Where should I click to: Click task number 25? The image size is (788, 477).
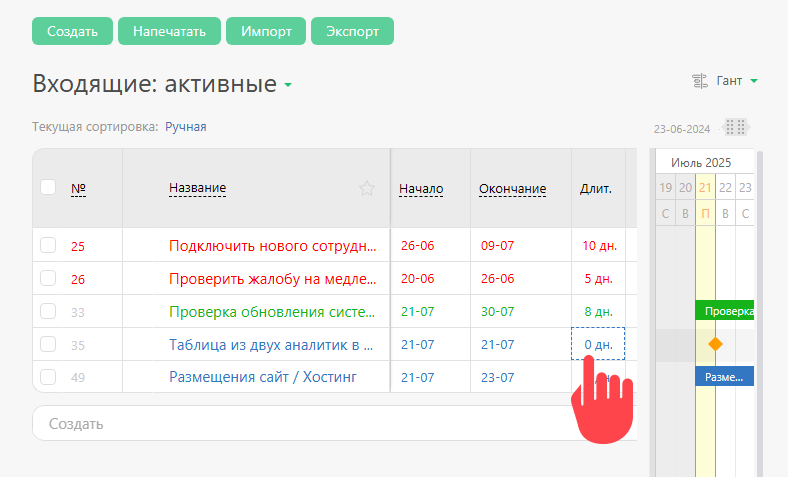[x=78, y=246]
